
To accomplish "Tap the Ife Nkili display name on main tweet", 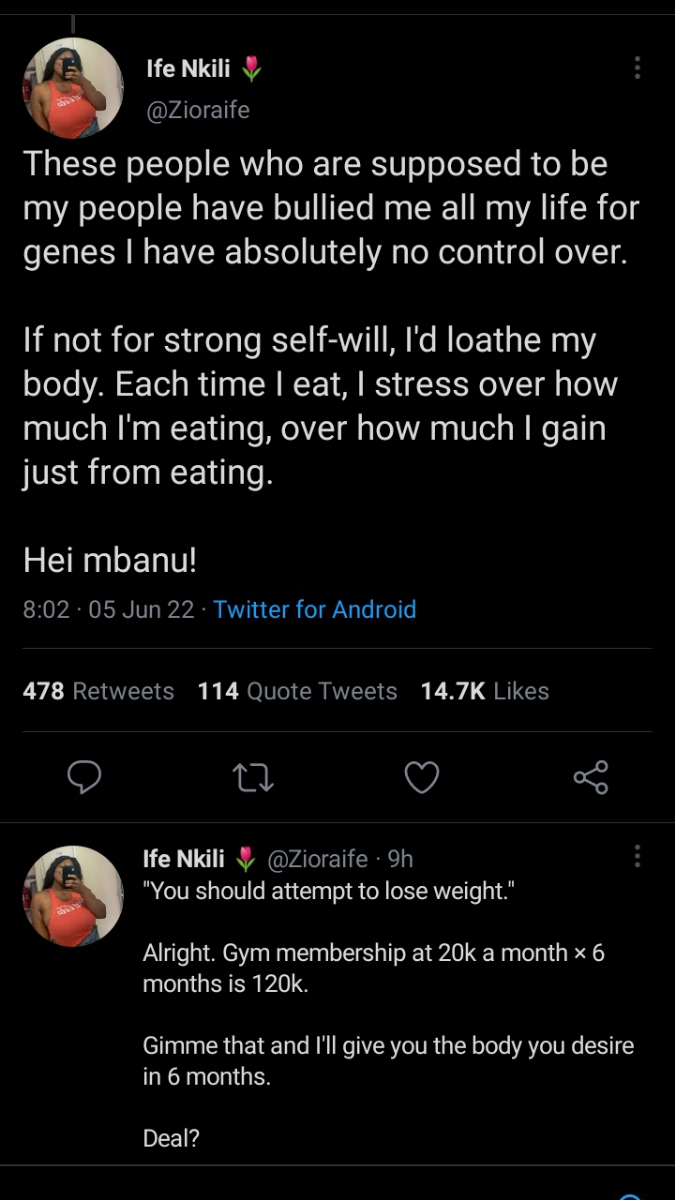I will 188,69.
